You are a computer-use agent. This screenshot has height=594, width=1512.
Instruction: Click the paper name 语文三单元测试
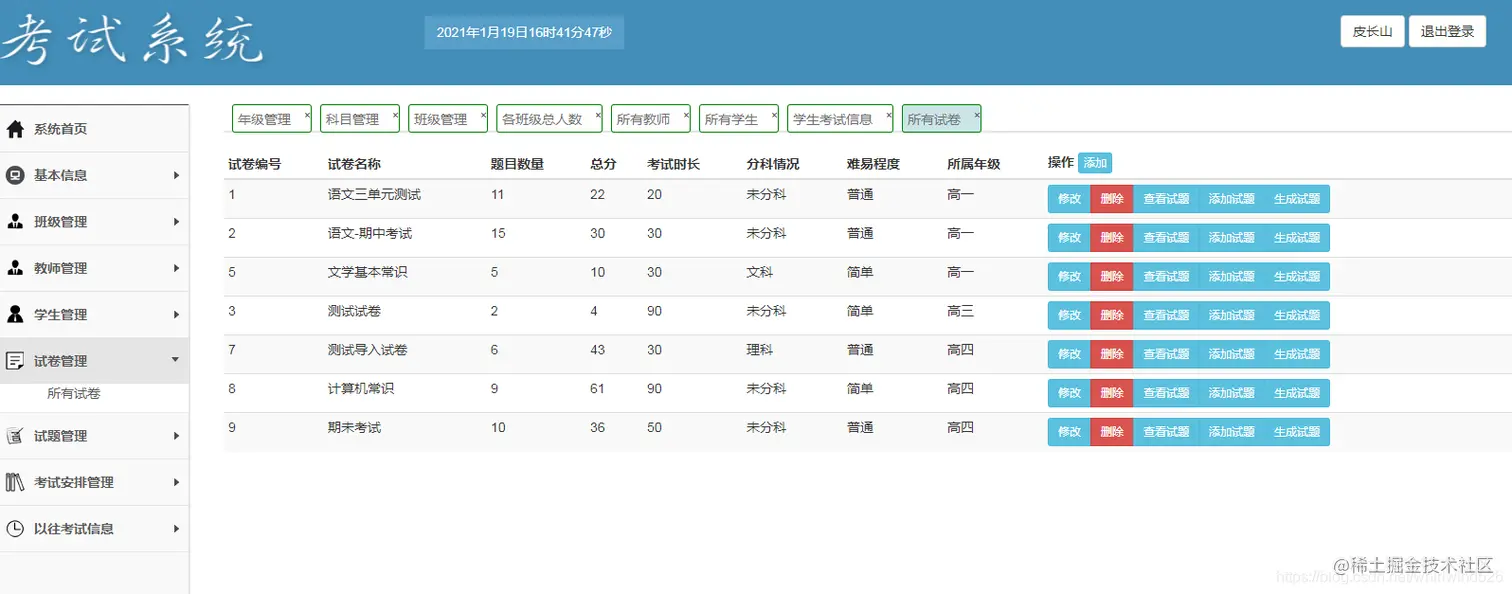[x=374, y=194]
